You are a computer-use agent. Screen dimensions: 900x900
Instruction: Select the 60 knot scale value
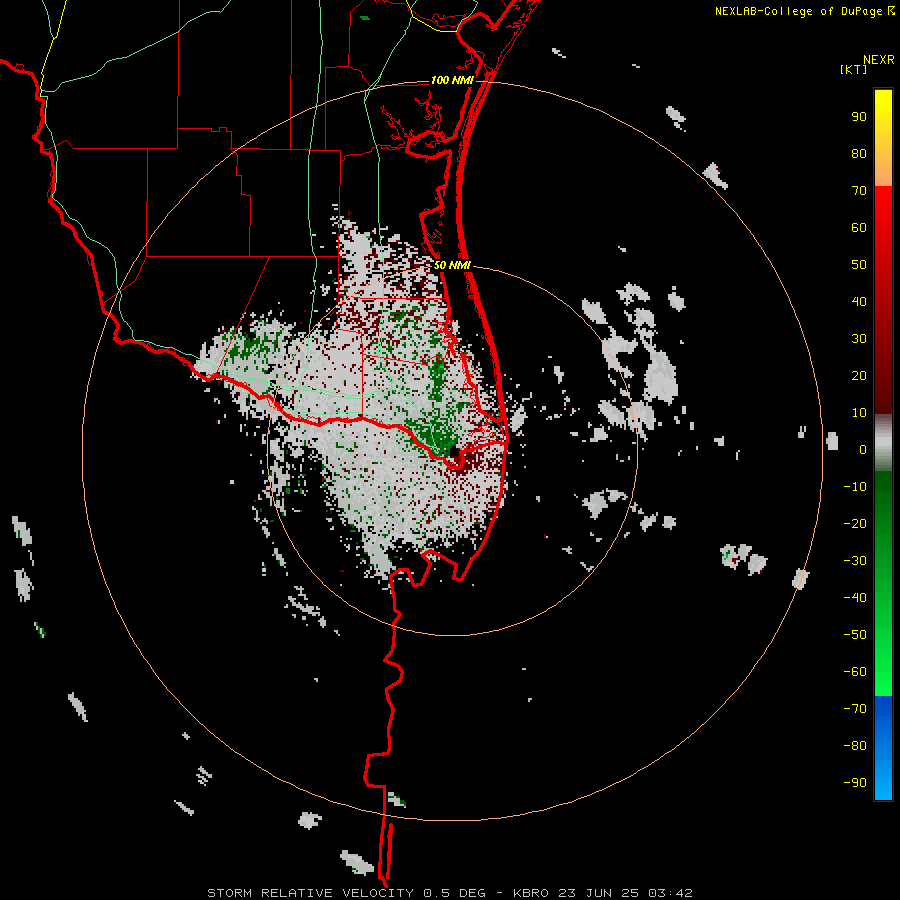859,227
